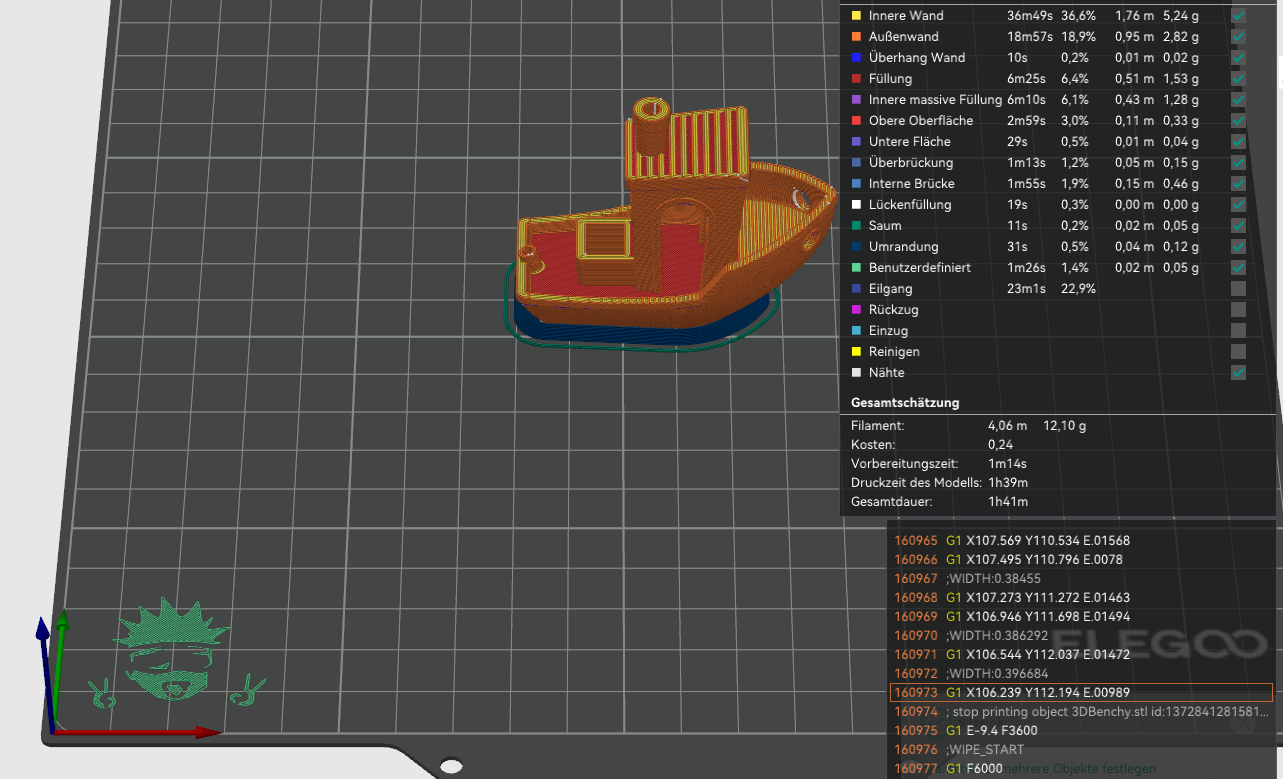The image size is (1283, 779).
Task: Click the purple Innere massive Füllung swatch
Action: click(x=855, y=100)
